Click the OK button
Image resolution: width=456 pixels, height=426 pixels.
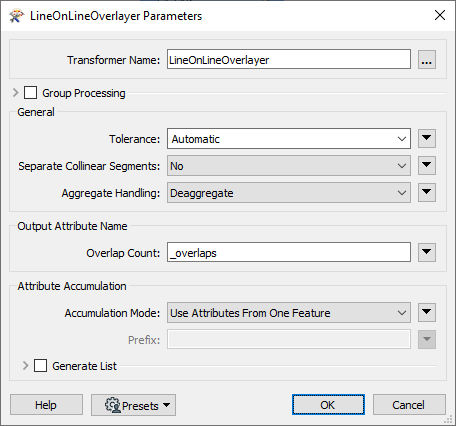328,405
